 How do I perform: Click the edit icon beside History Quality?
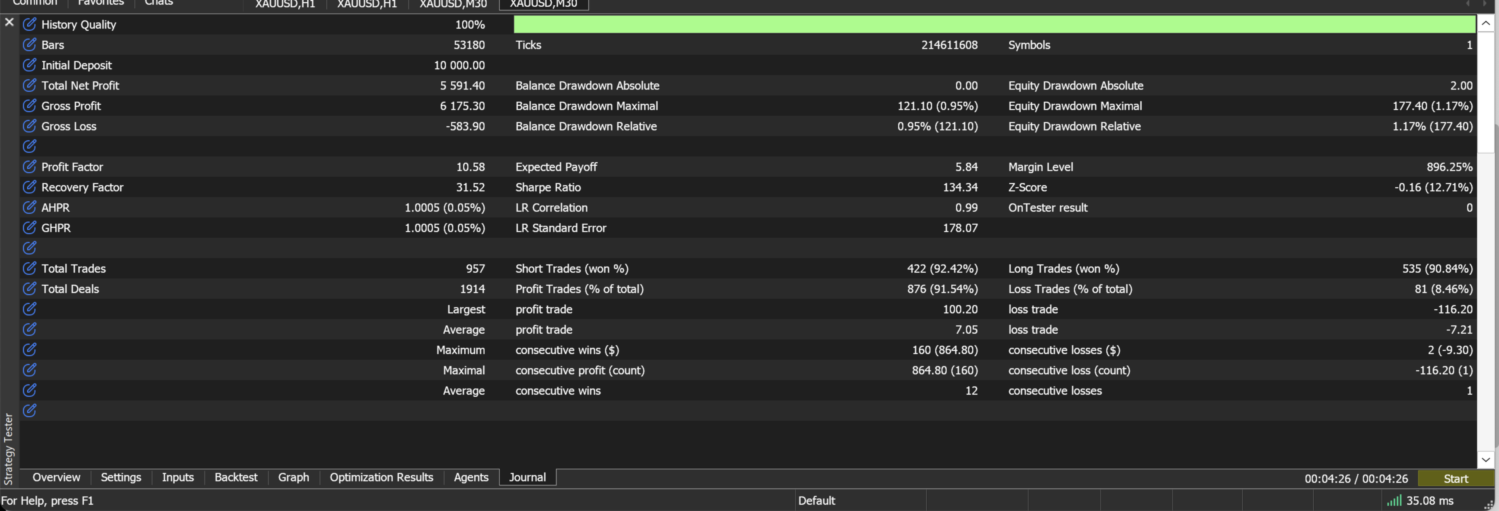tap(29, 24)
